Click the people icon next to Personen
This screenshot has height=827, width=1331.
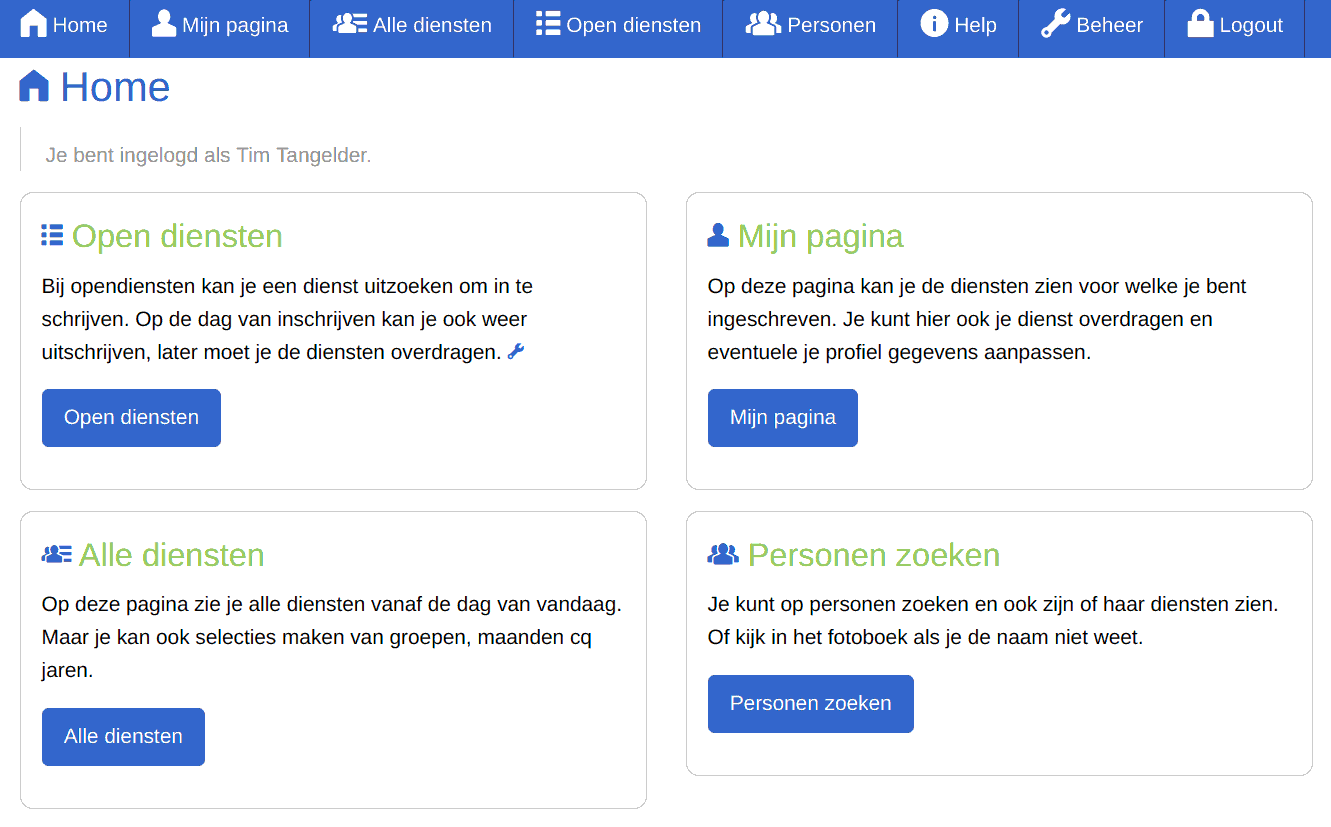tap(764, 24)
